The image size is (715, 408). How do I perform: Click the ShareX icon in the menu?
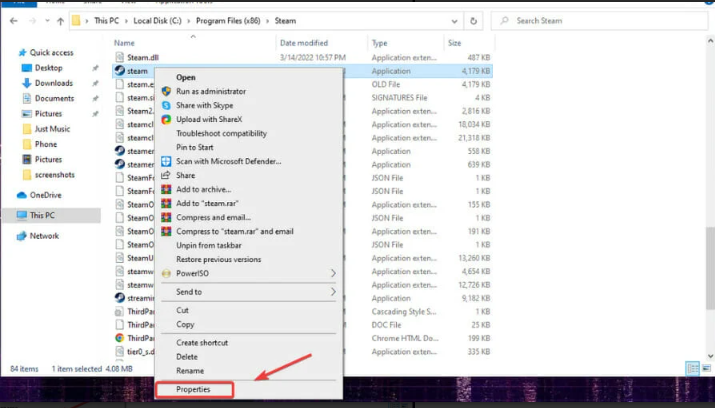tap(166, 119)
